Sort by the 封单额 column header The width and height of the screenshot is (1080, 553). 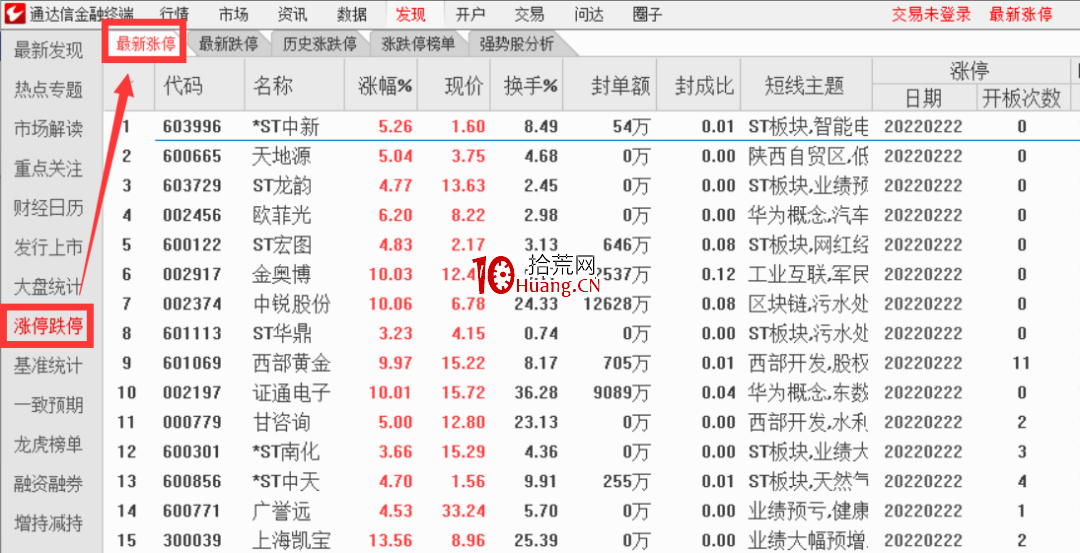[x=621, y=86]
